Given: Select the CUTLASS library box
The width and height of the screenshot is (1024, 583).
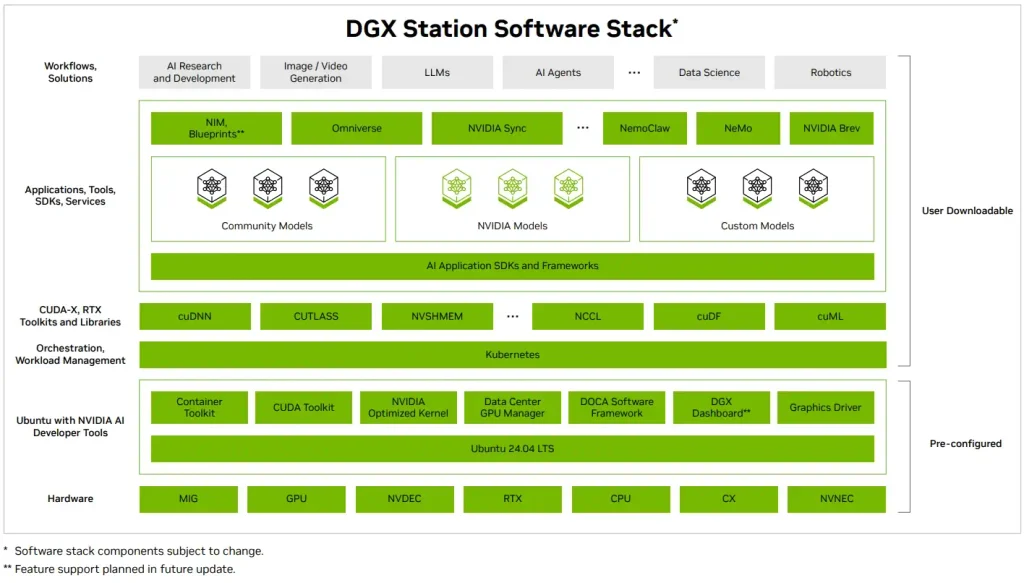Looking at the screenshot, I should point(316,316).
